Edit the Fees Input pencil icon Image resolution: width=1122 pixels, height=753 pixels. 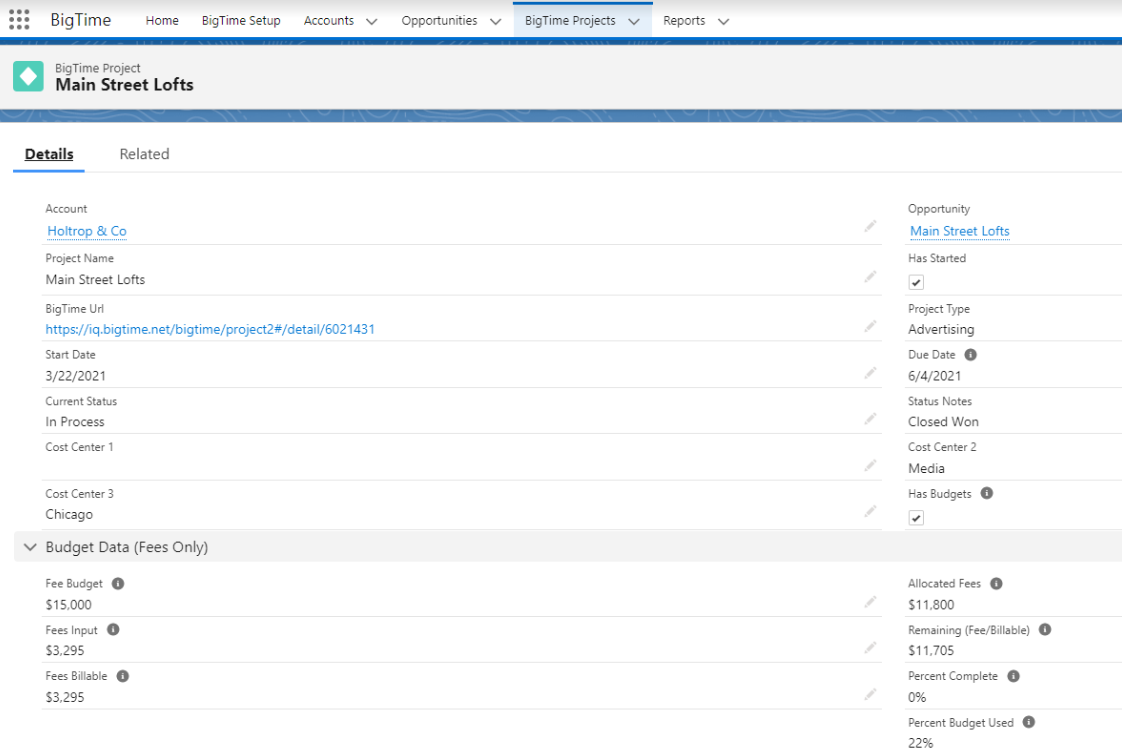click(x=870, y=648)
